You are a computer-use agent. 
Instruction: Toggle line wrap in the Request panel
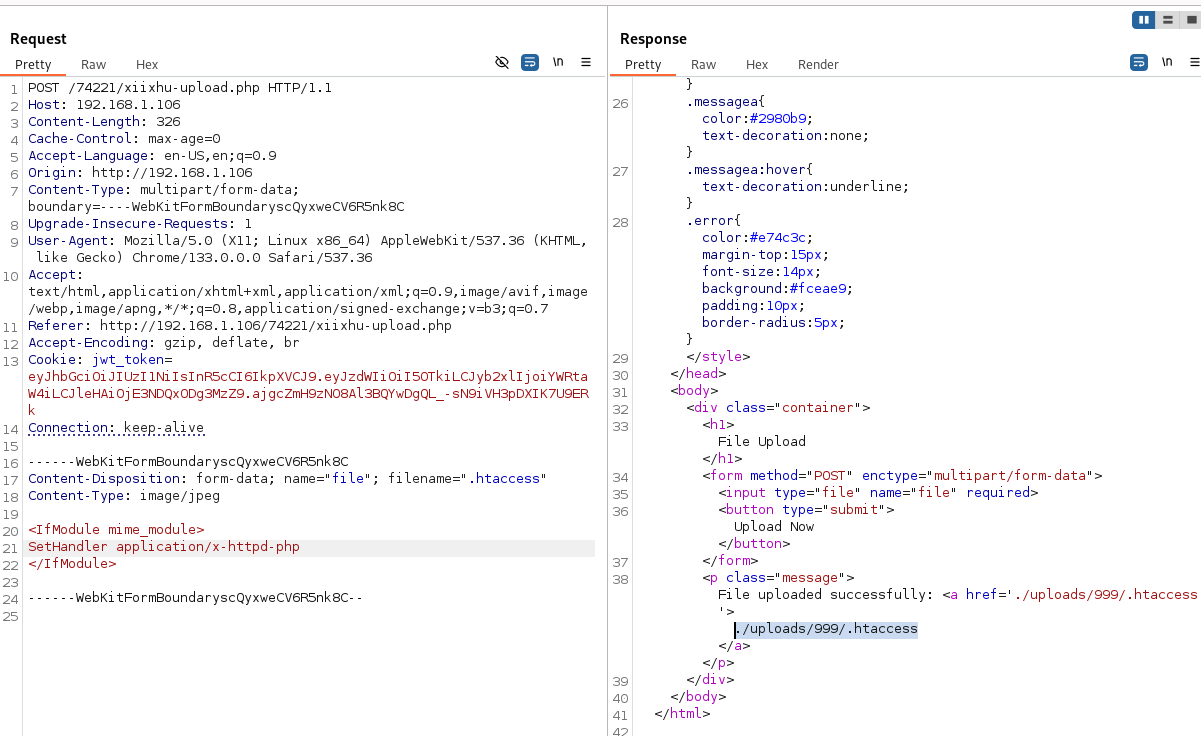tap(530, 62)
